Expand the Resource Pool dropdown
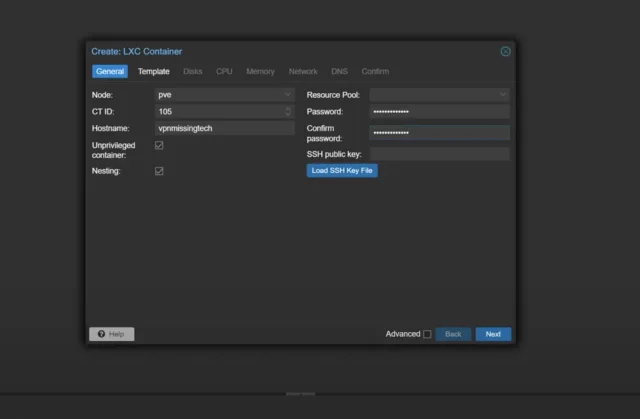 coord(503,94)
